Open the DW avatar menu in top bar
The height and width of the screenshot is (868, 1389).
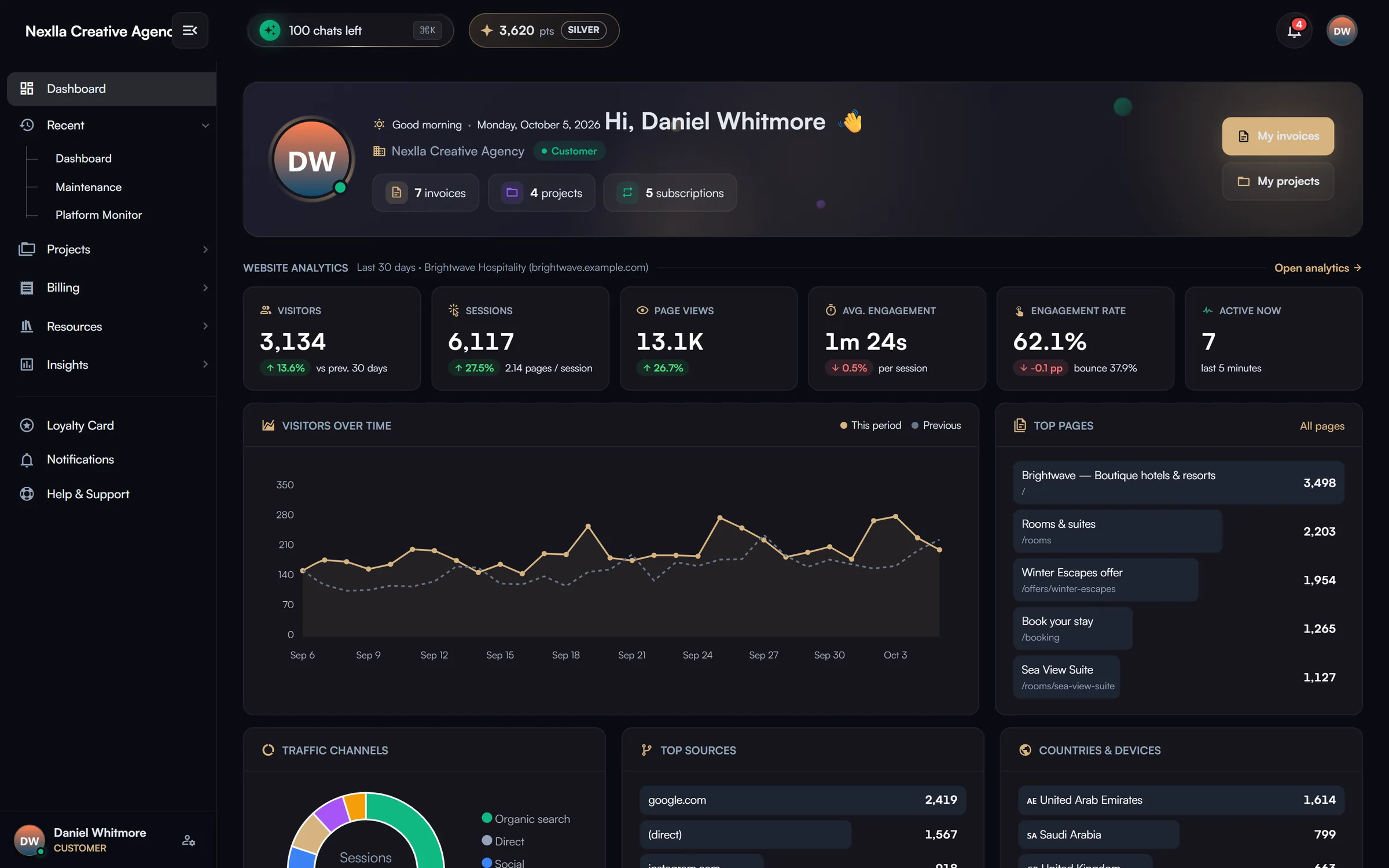[1342, 31]
